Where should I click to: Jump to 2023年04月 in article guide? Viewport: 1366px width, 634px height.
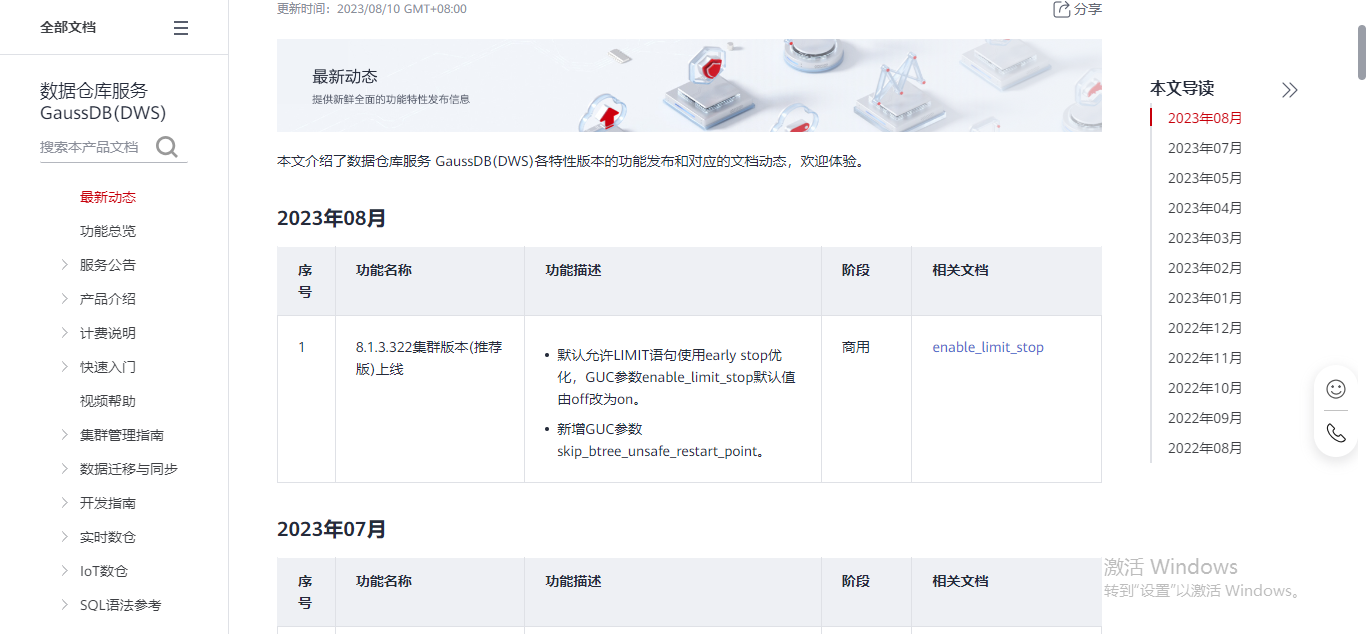[x=1205, y=208]
